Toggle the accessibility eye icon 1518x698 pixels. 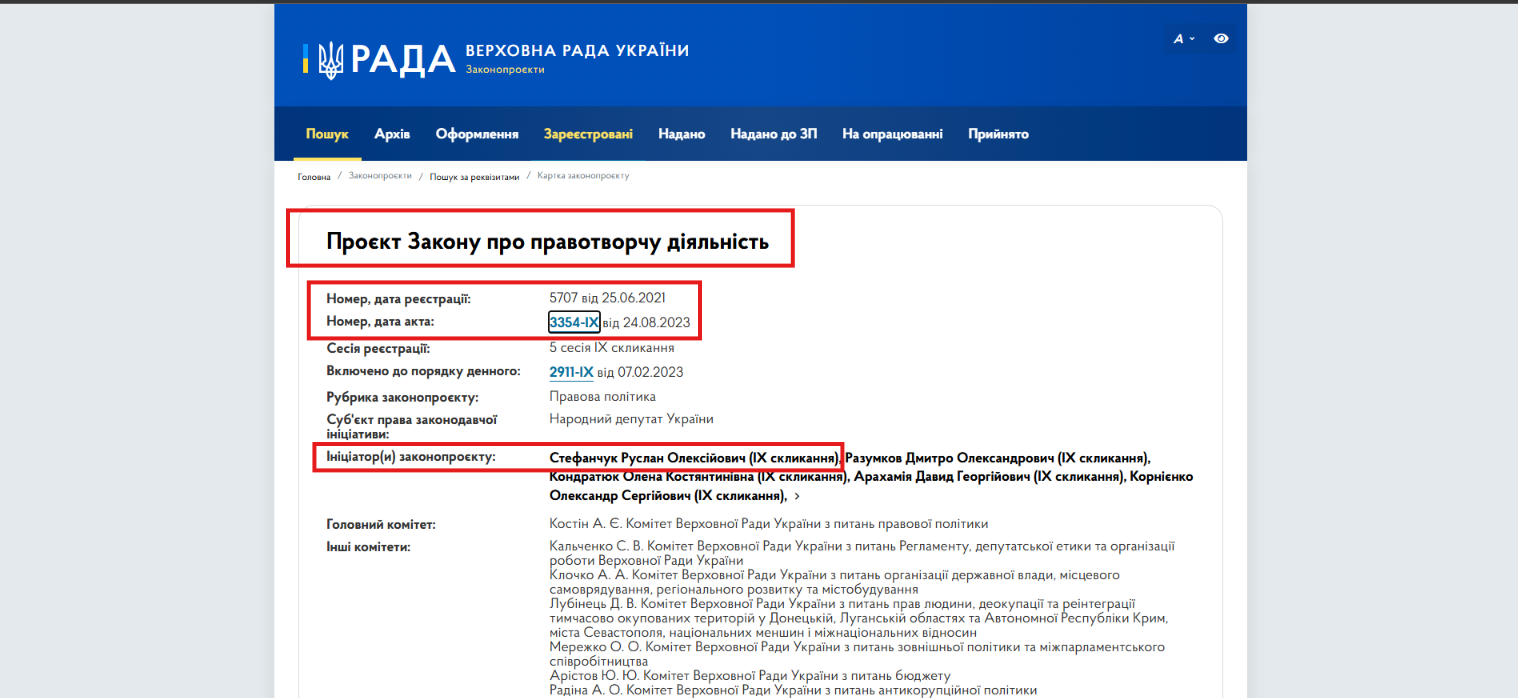click(1221, 39)
